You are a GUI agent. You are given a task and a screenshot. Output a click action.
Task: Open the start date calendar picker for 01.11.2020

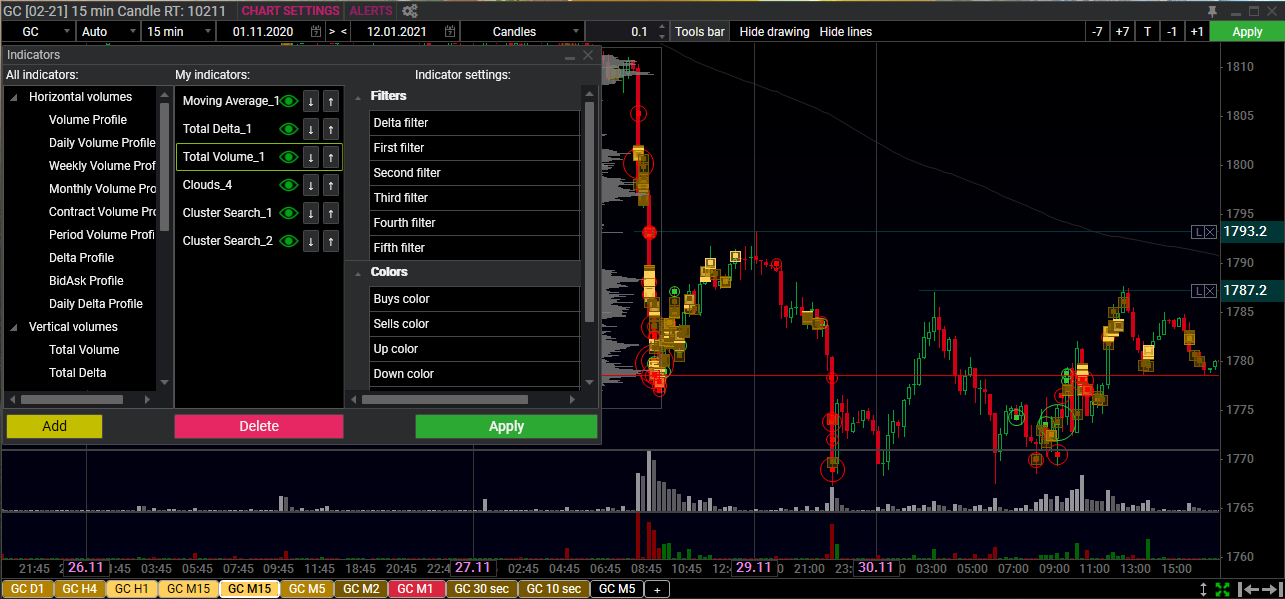(317, 31)
